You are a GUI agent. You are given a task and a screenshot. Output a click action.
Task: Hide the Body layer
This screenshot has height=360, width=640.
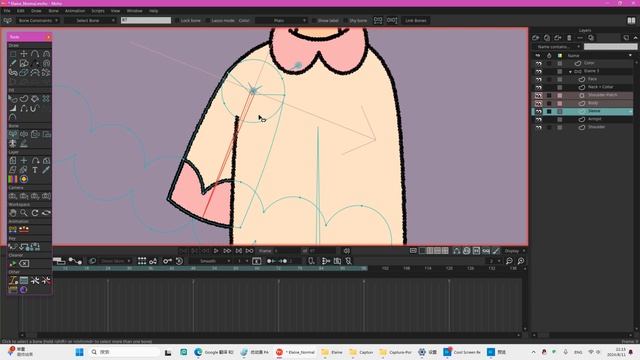point(538,103)
